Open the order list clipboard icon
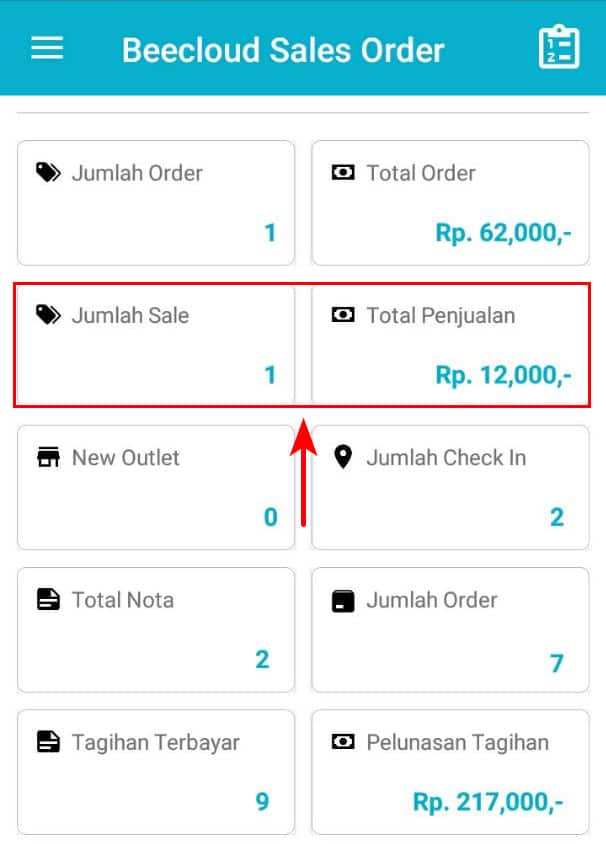The image size is (606, 844). (559, 47)
